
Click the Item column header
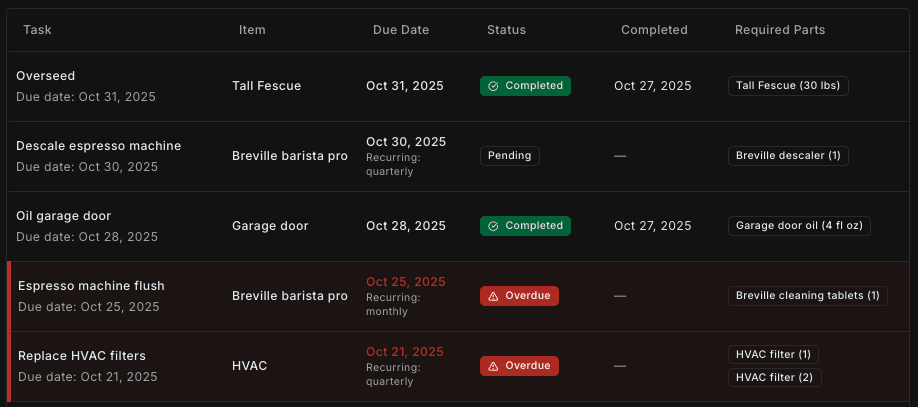pos(252,30)
